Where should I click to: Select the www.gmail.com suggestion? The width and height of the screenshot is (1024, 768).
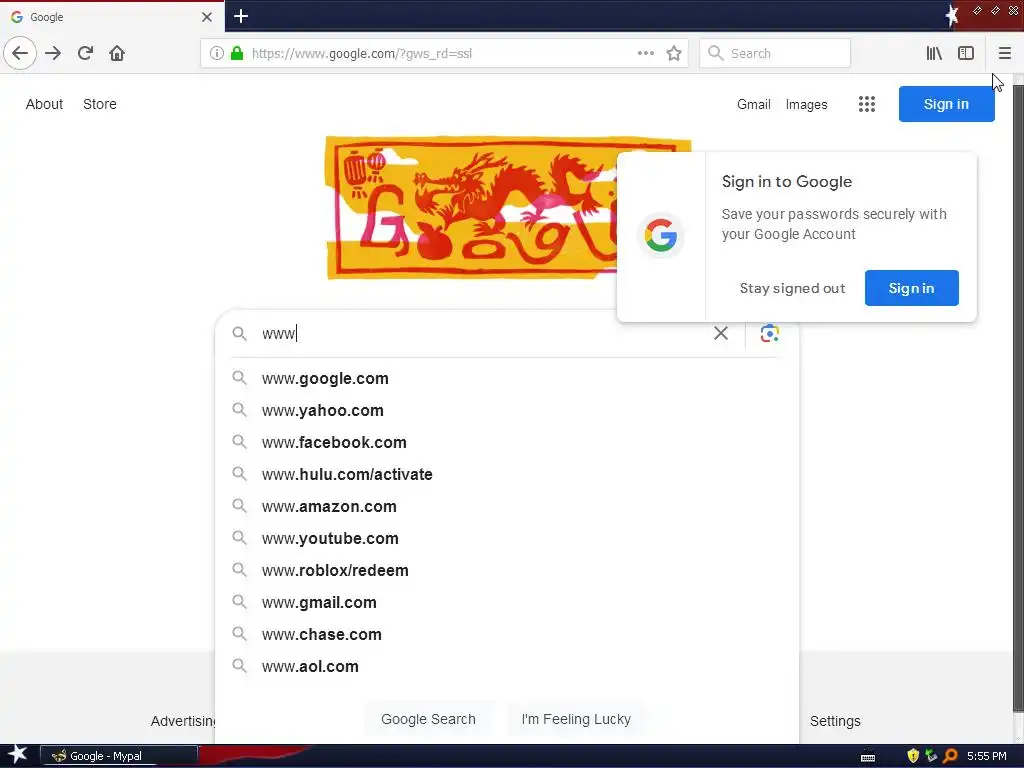coord(506,602)
